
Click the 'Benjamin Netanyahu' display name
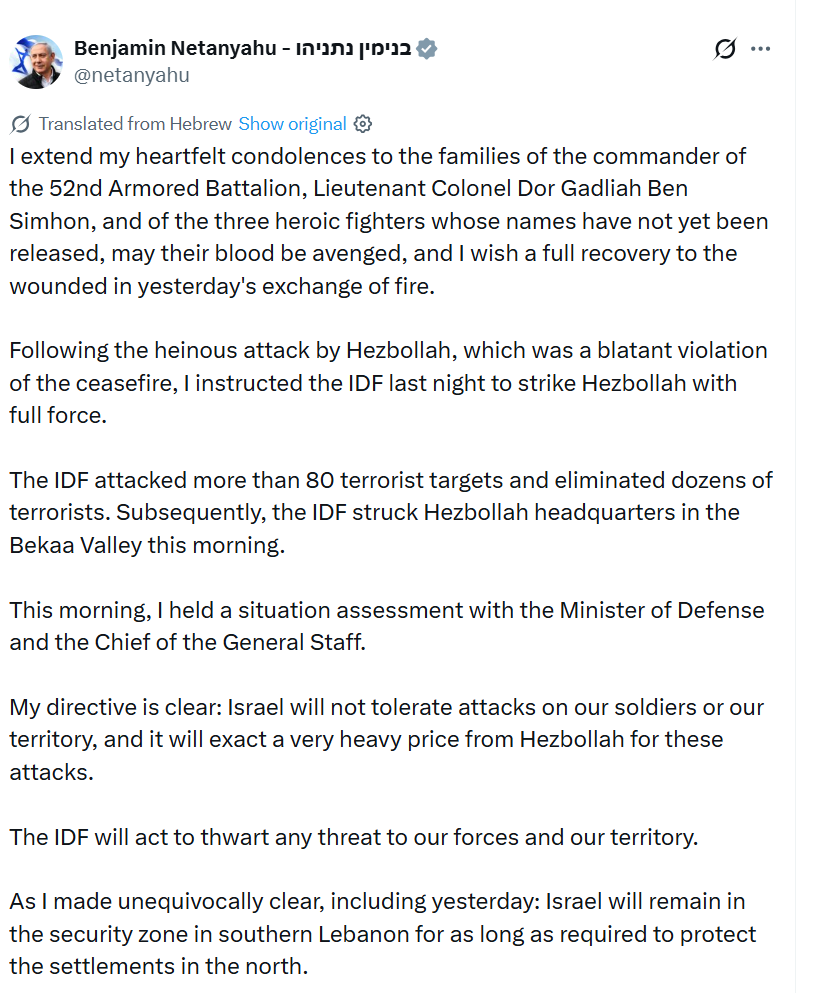pos(175,48)
